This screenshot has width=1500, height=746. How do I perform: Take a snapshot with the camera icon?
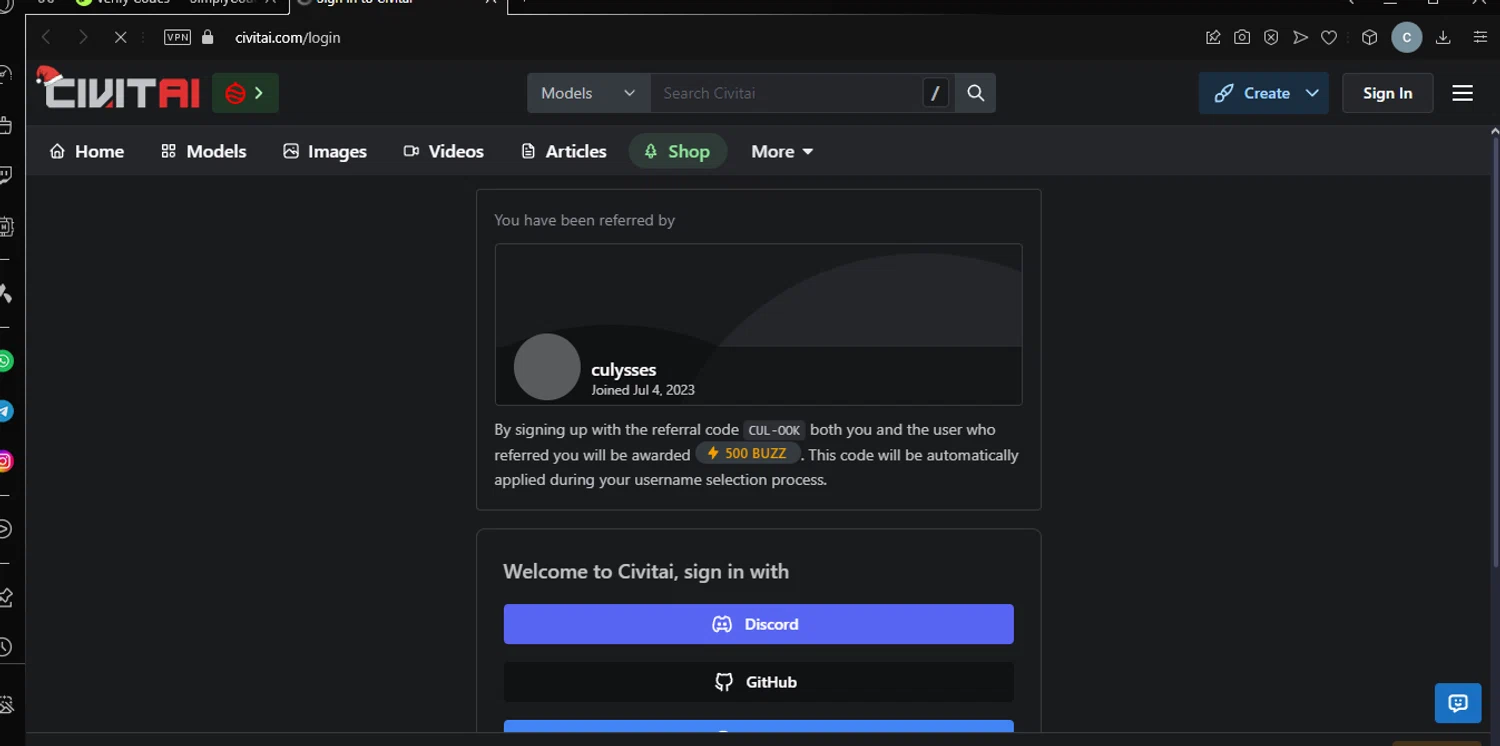(1242, 37)
